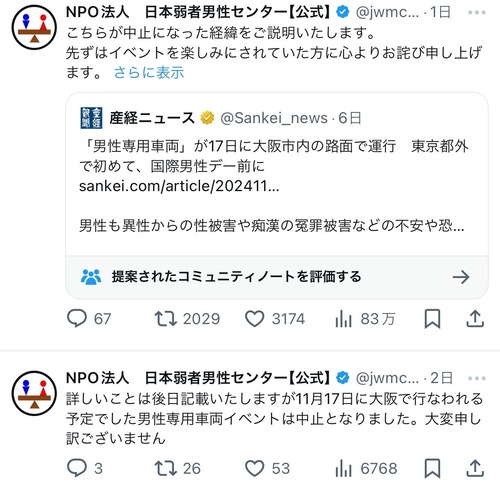Share the first post
The height and width of the screenshot is (490, 500).
pyautogui.click(x=475, y=319)
